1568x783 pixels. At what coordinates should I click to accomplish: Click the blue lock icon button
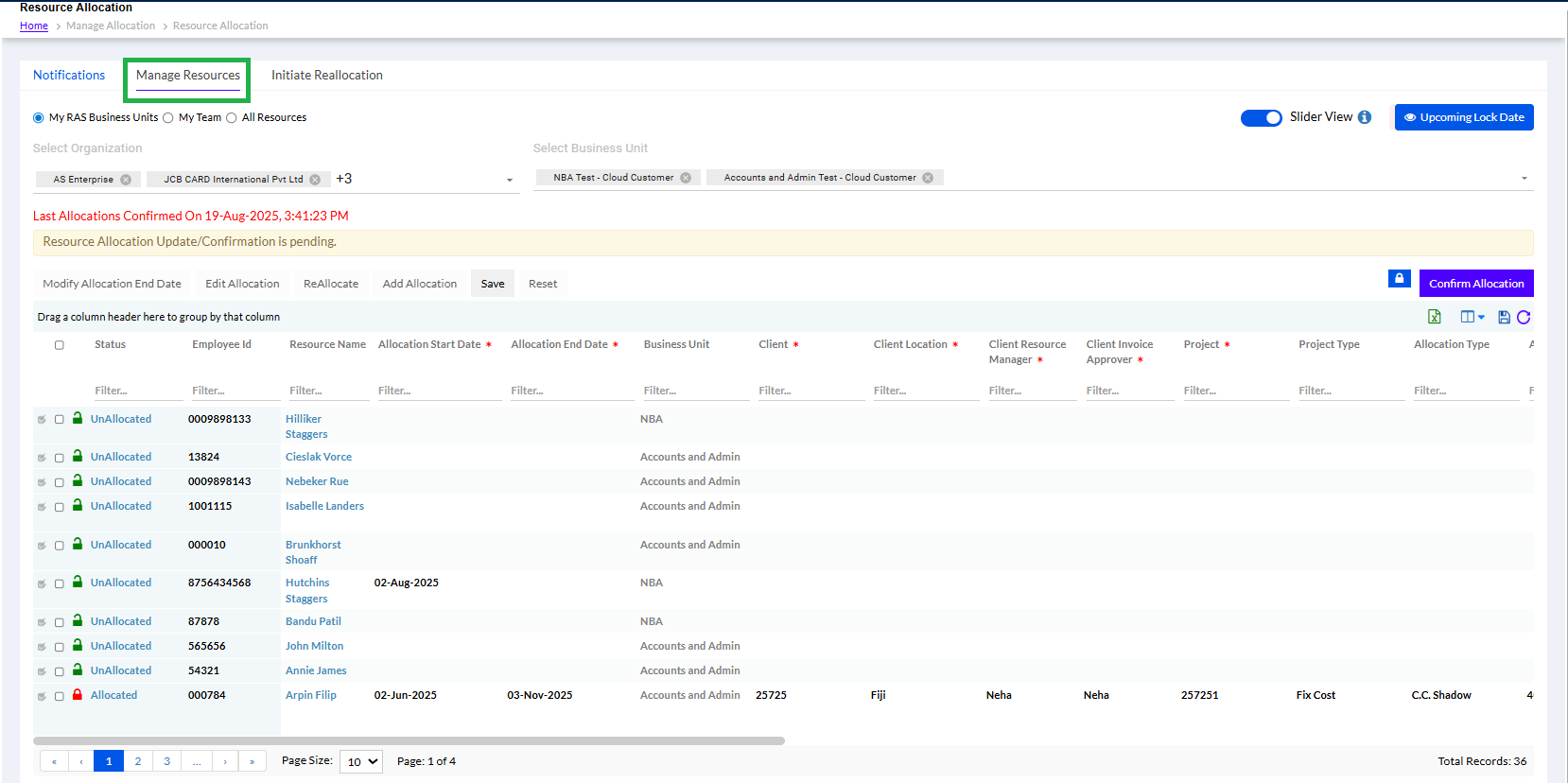coord(1399,279)
